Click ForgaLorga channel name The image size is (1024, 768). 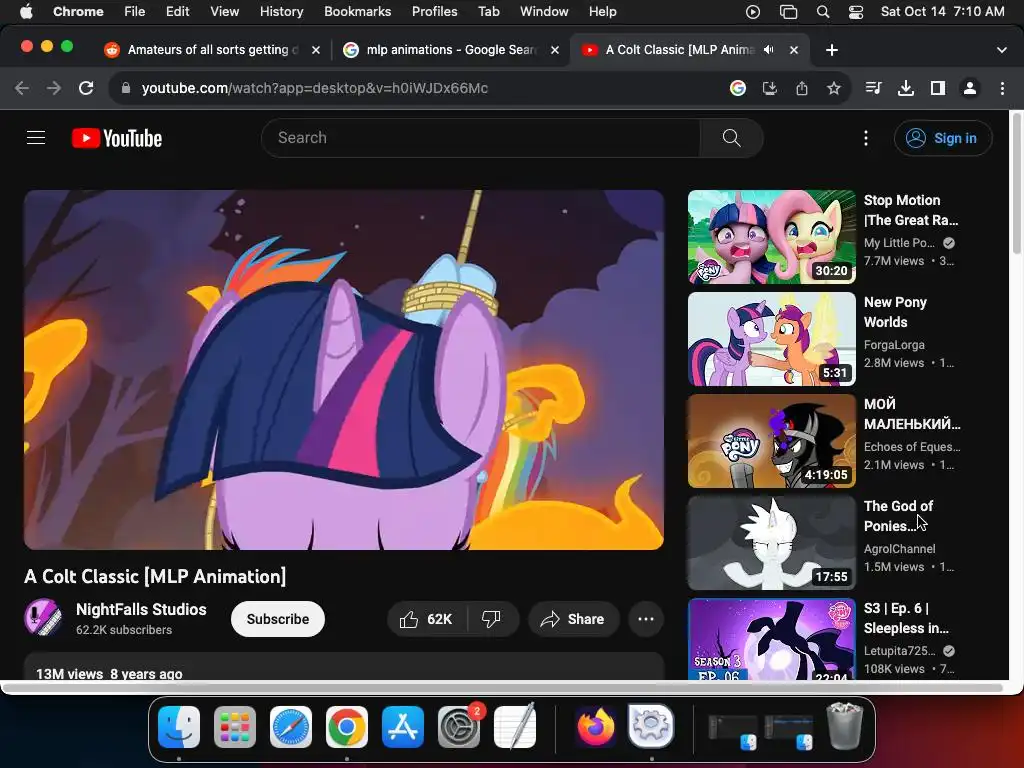coord(894,345)
